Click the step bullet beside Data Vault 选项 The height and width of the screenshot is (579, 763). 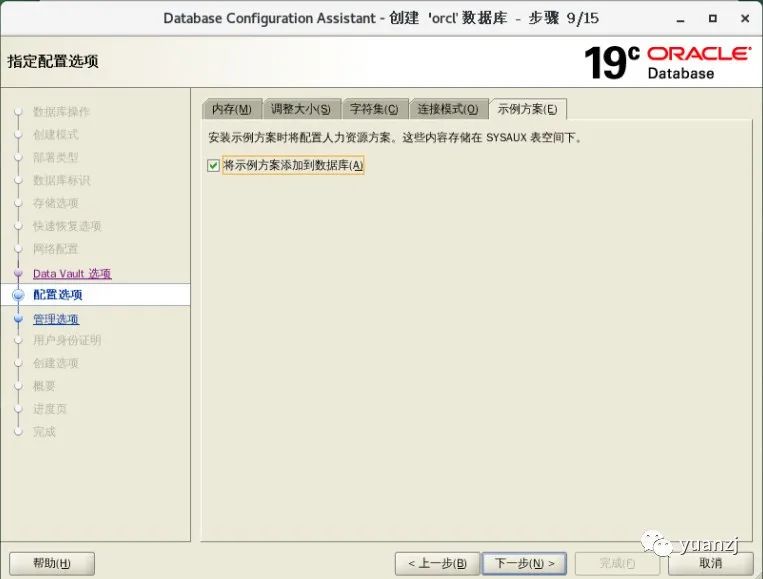tap(18, 273)
